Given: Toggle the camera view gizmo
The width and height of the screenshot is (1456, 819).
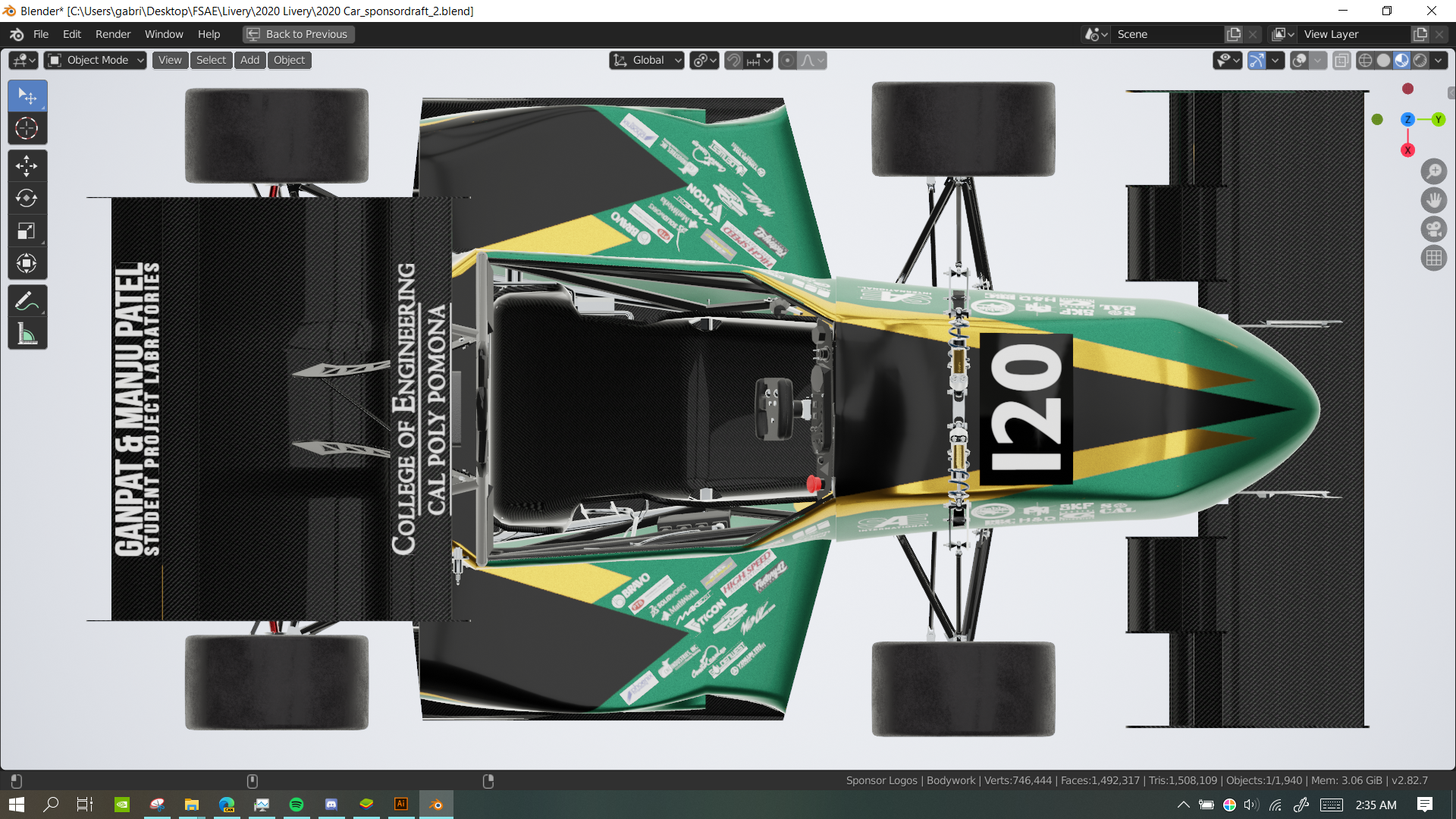Looking at the screenshot, I should (x=1433, y=229).
